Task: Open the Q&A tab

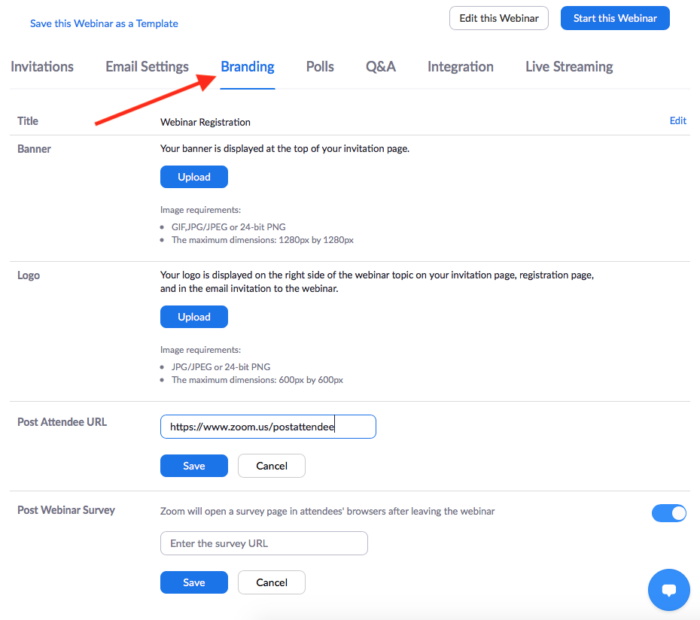Action: (381, 67)
